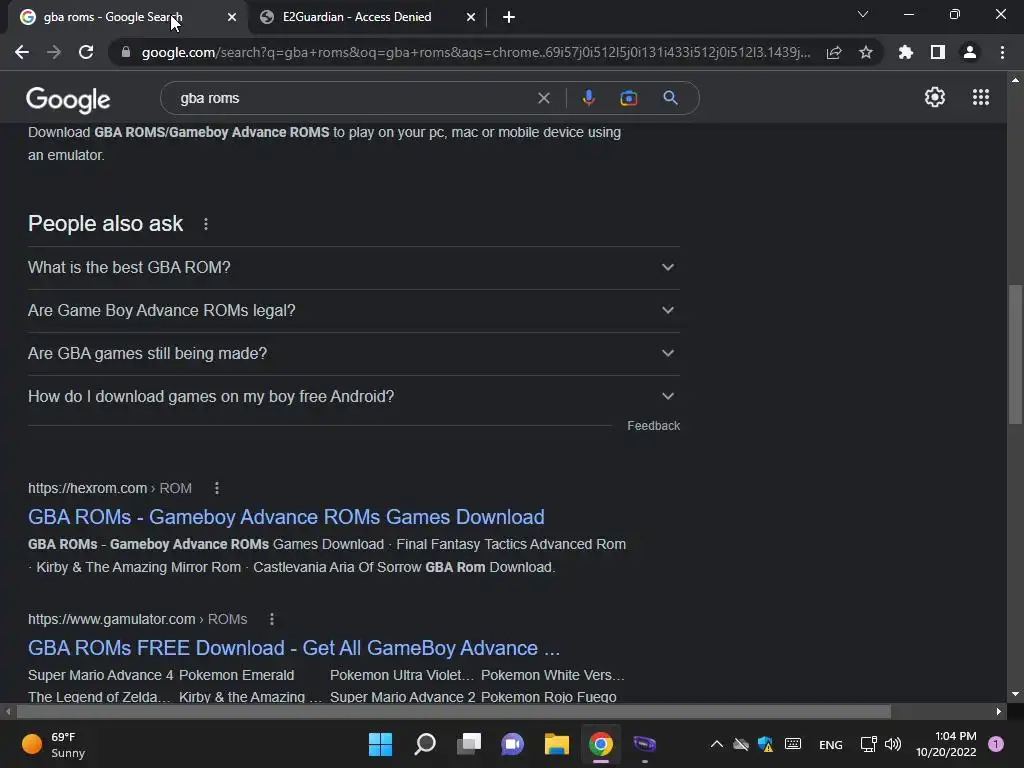The height and width of the screenshot is (768, 1024).
Task: Open Google quick settings gear
Action: click(x=935, y=97)
